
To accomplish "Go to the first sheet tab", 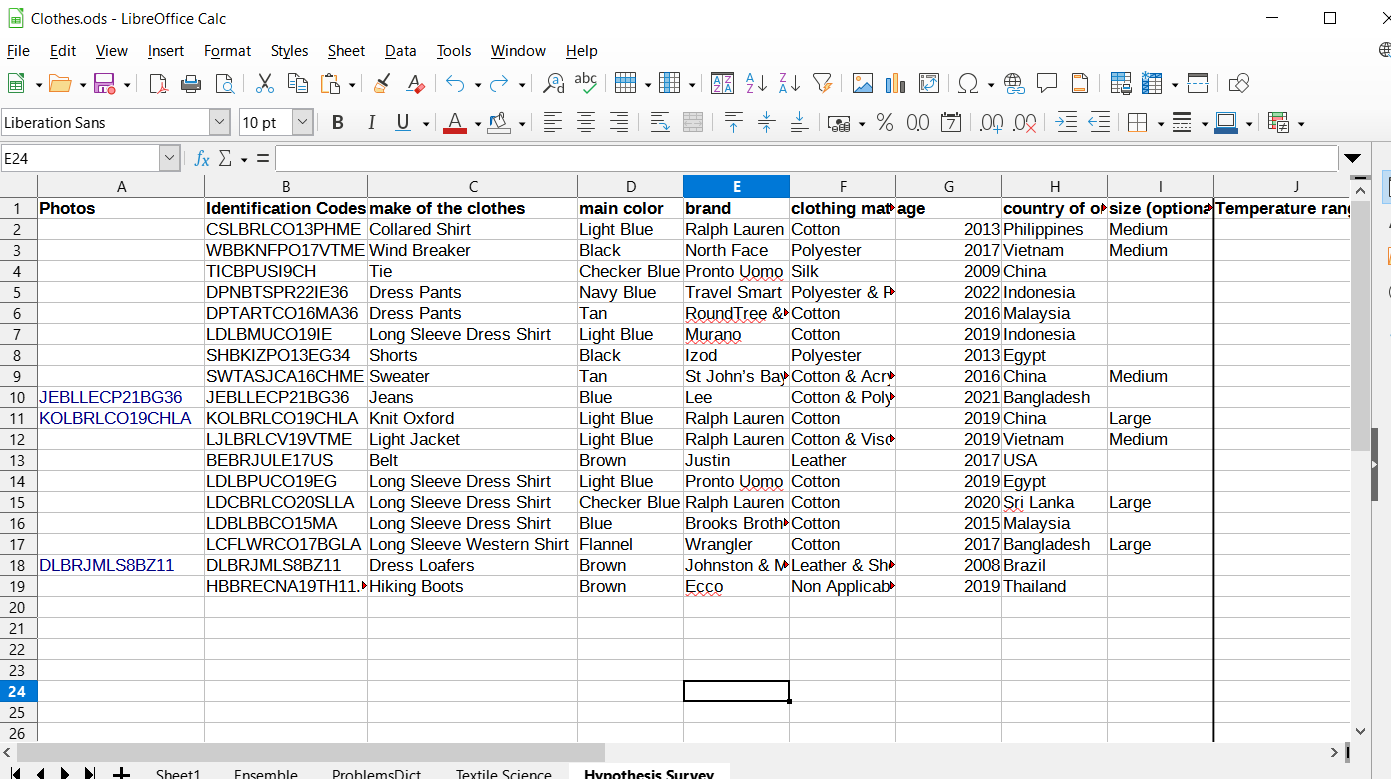I will [x=16, y=773].
